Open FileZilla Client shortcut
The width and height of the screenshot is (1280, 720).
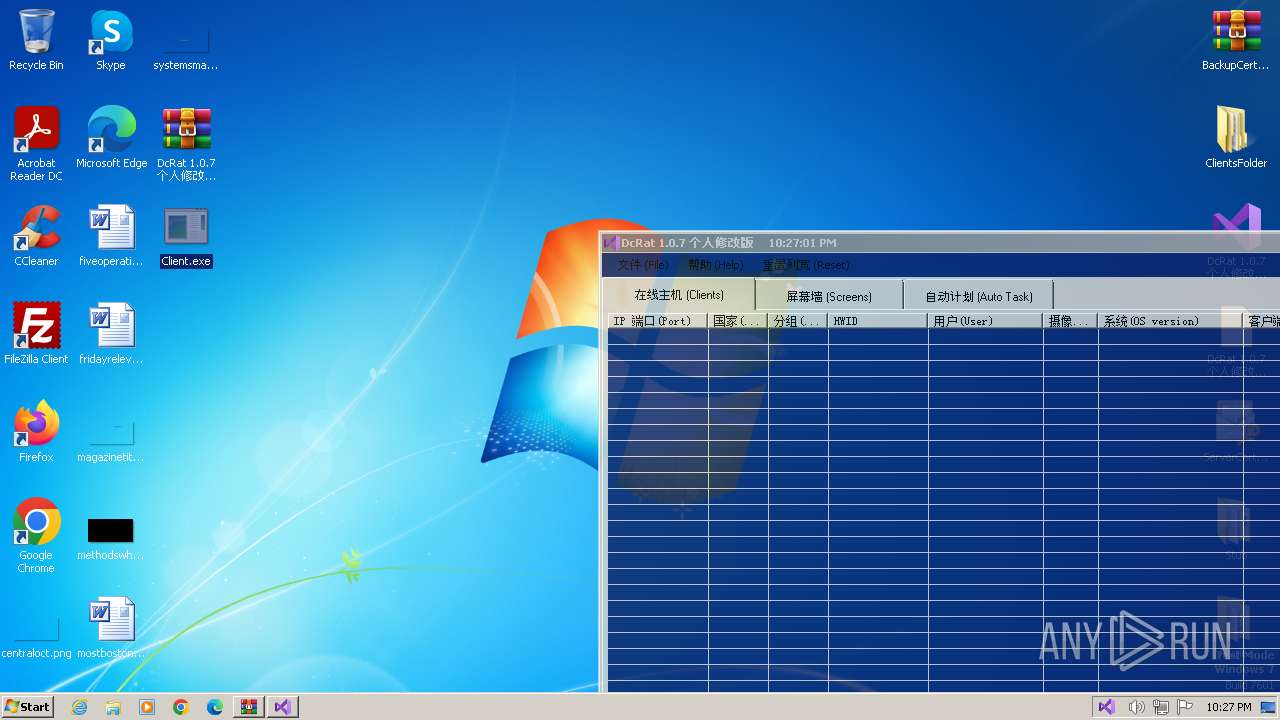click(36, 333)
